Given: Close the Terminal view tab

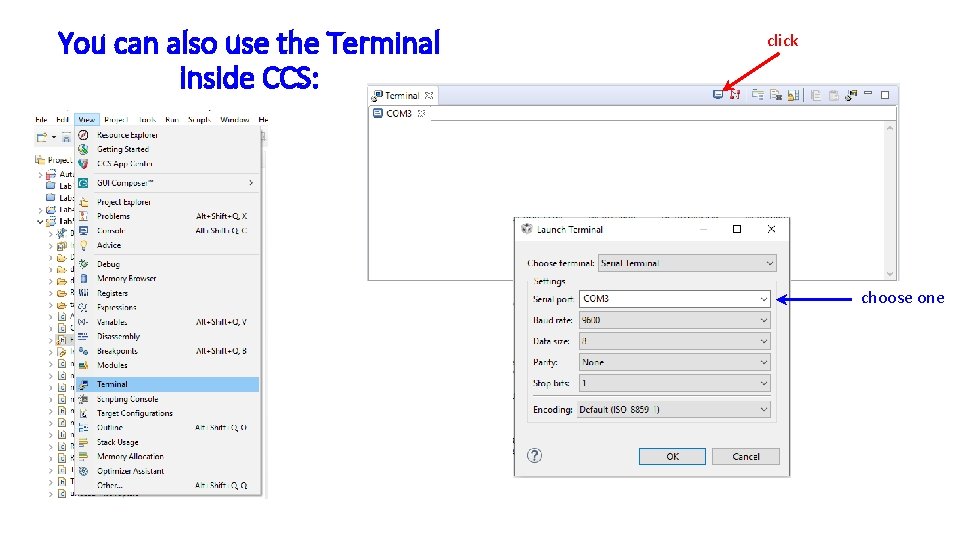Looking at the screenshot, I should [x=429, y=96].
